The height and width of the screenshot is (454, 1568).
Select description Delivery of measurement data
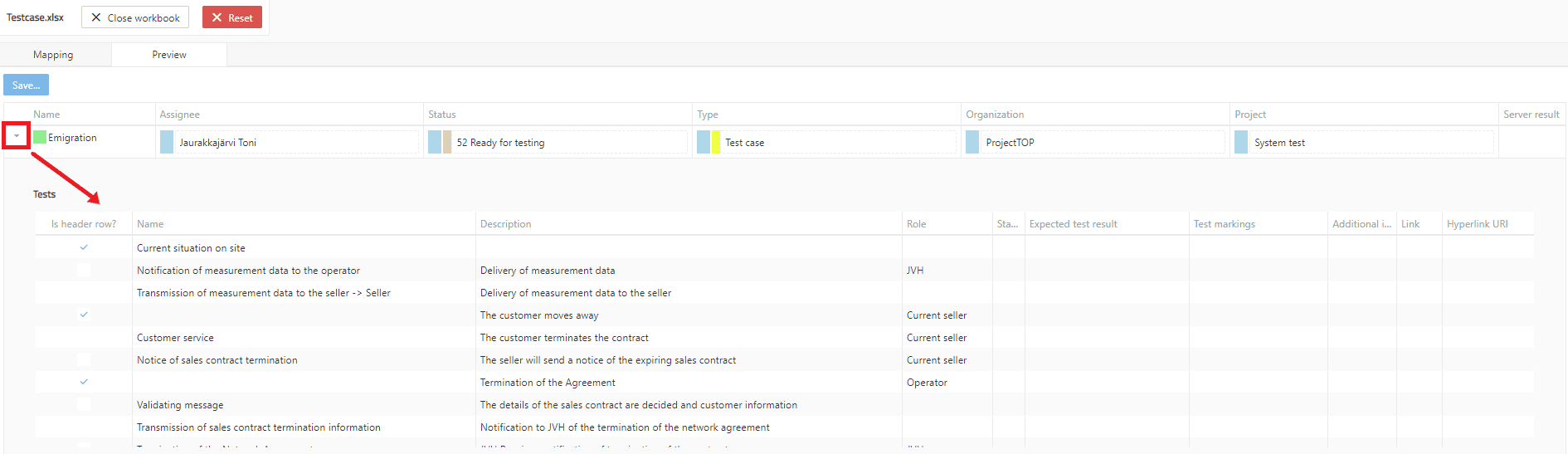(x=689, y=270)
